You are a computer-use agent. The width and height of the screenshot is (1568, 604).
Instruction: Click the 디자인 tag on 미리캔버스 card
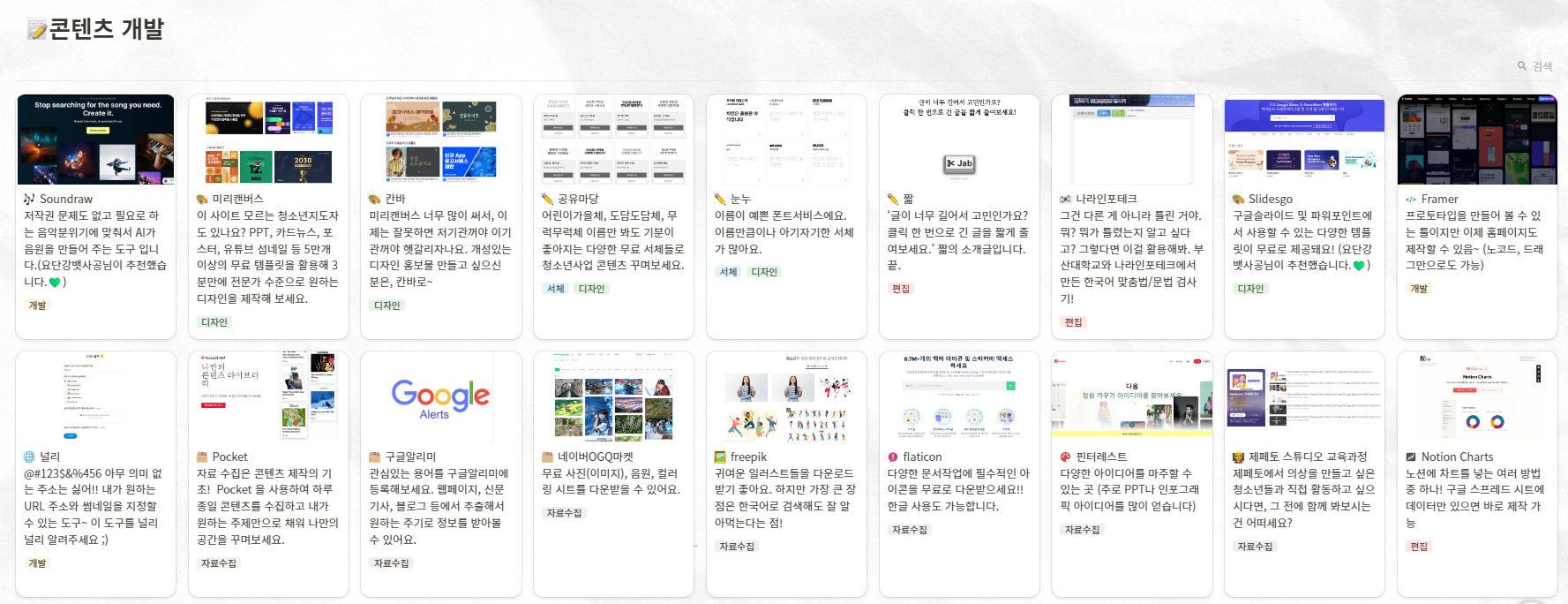coord(214,322)
